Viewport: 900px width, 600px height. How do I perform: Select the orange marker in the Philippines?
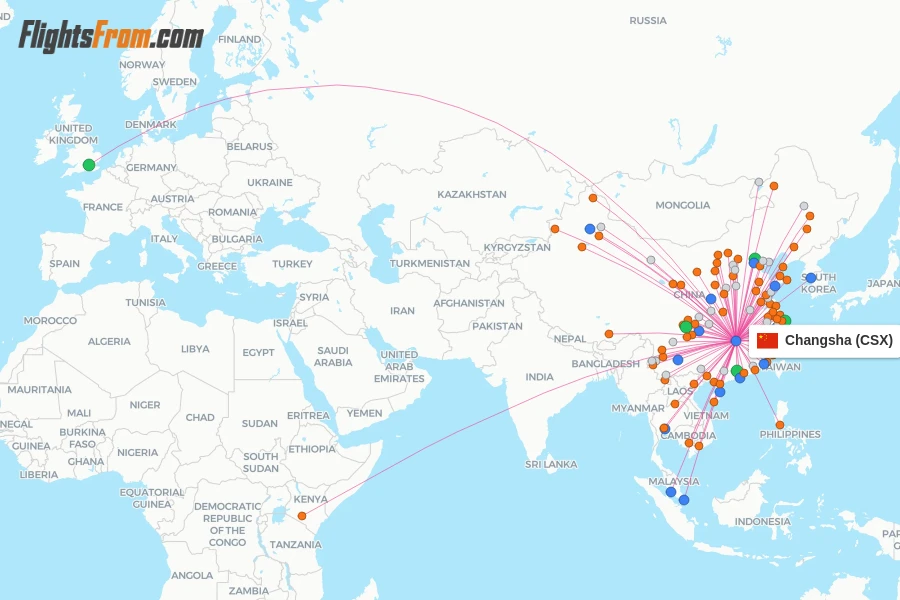point(779,425)
